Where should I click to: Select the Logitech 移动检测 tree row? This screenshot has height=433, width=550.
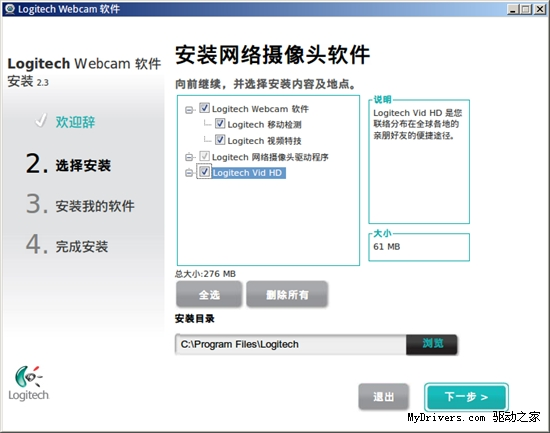264,125
